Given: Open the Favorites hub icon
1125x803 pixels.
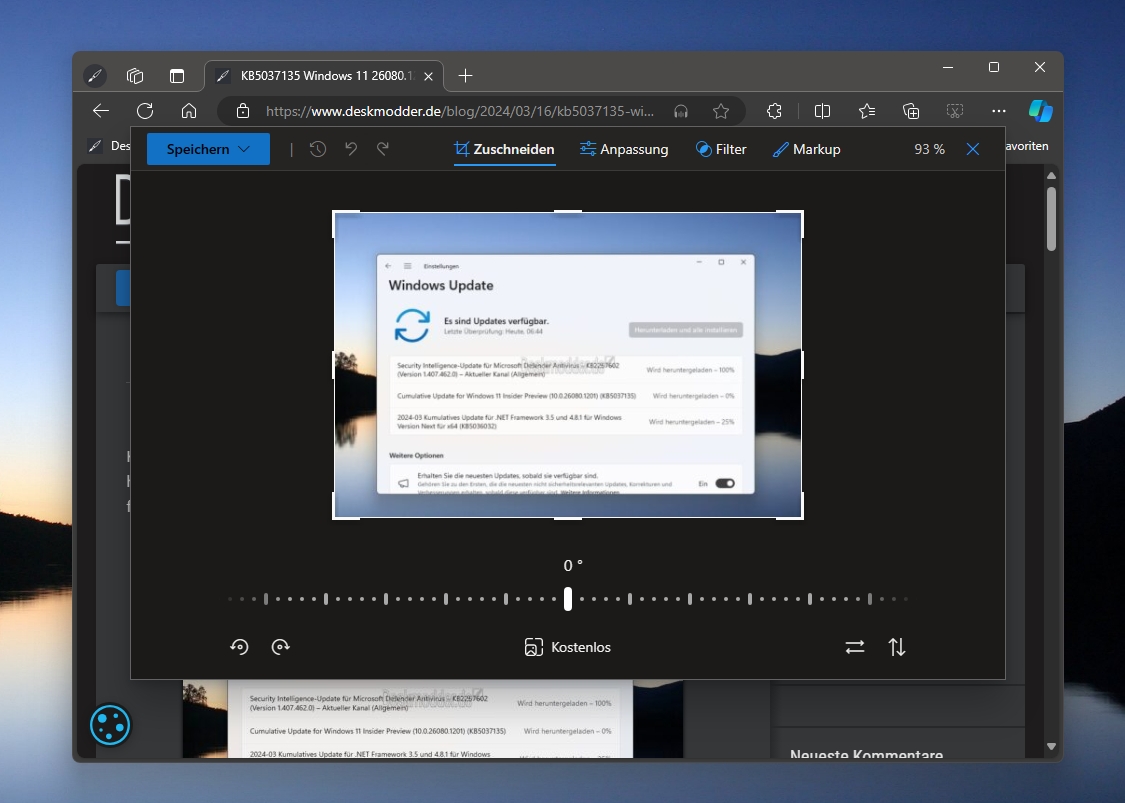Looking at the screenshot, I should (867, 111).
